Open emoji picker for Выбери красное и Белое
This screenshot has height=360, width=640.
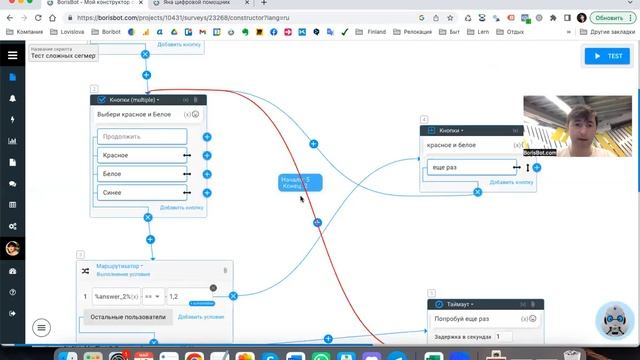pos(196,114)
